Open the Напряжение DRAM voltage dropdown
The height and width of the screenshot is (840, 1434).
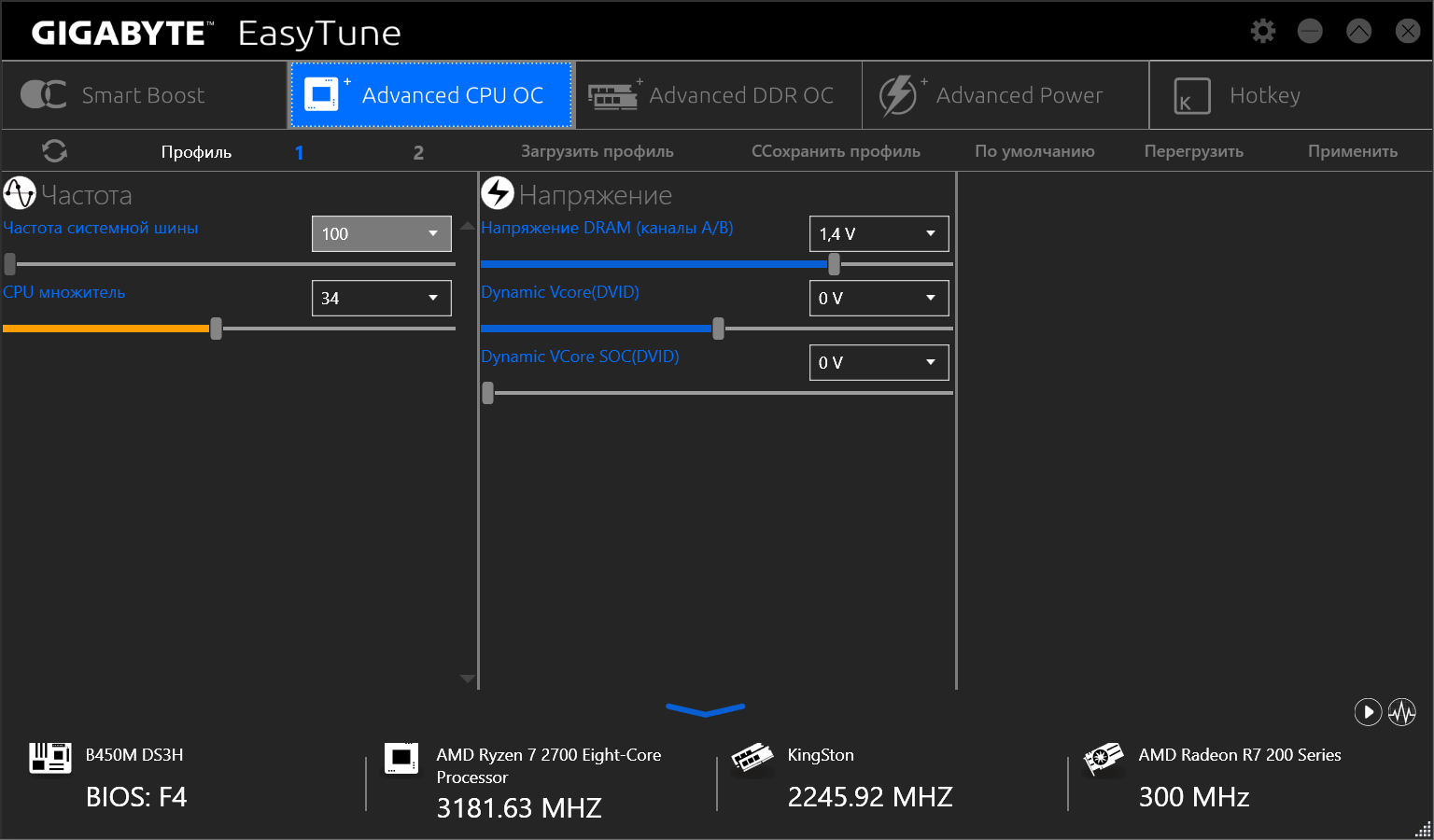click(x=879, y=233)
